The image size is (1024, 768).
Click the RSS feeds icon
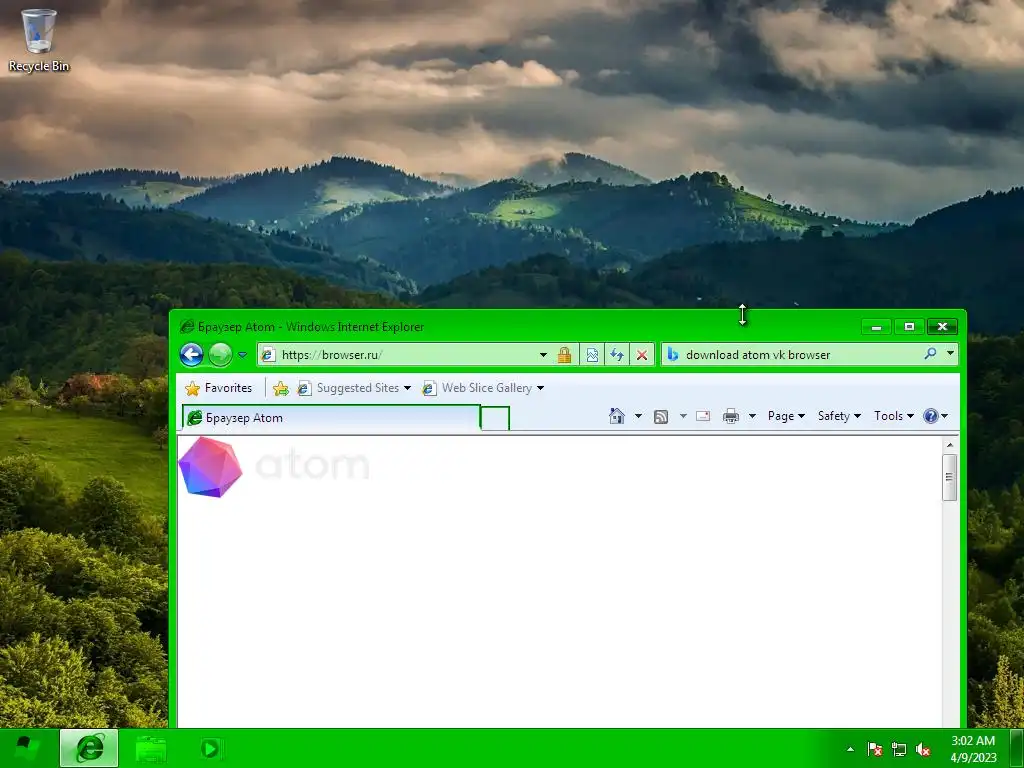tap(661, 417)
